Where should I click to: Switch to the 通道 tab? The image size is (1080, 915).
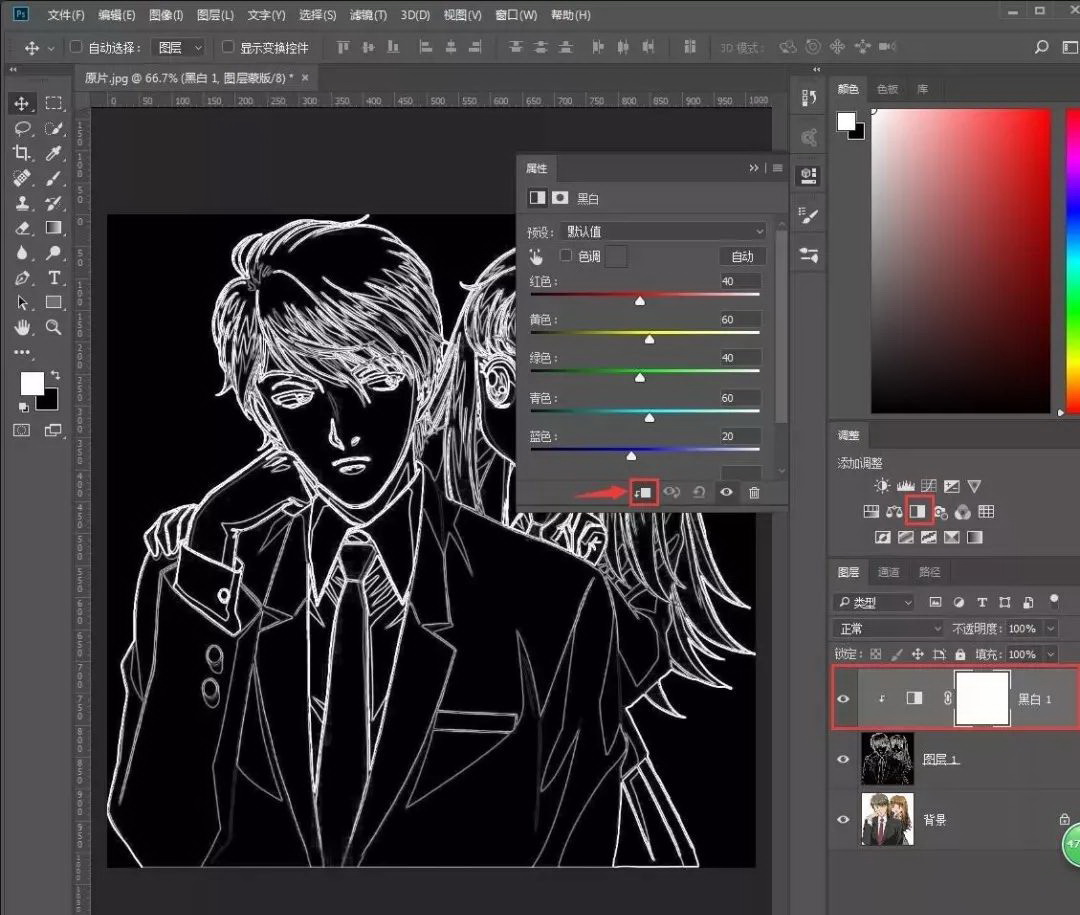(888, 572)
